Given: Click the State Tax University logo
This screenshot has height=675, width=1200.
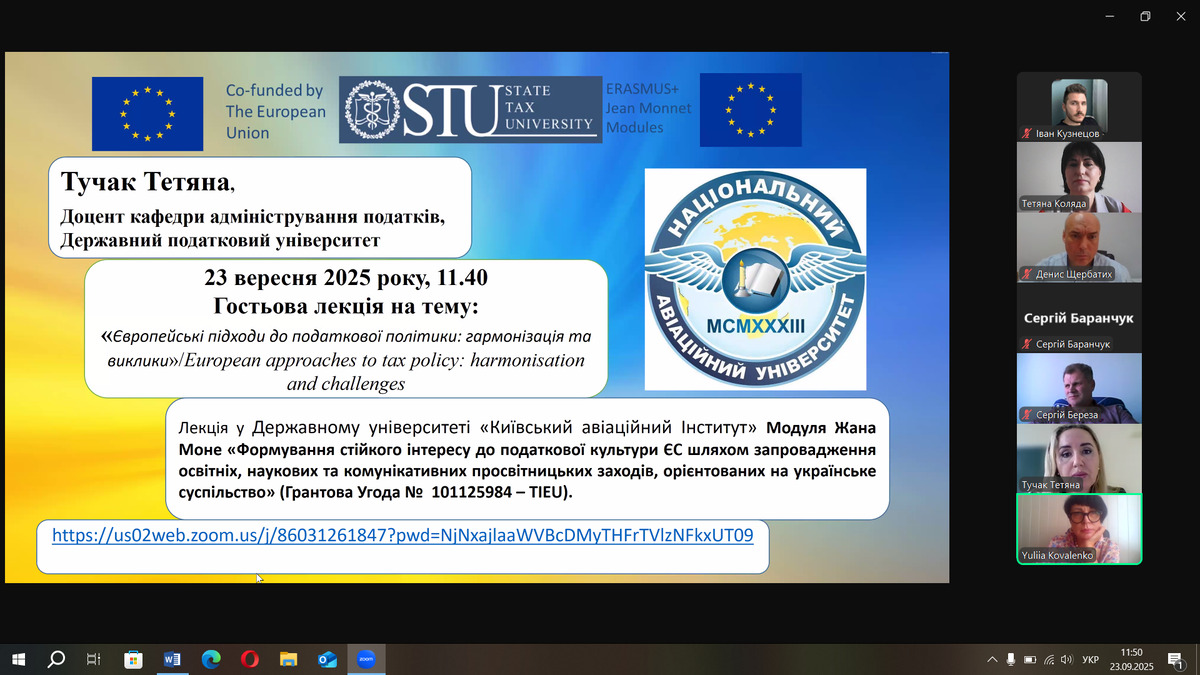Looking at the screenshot, I should (x=471, y=109).
